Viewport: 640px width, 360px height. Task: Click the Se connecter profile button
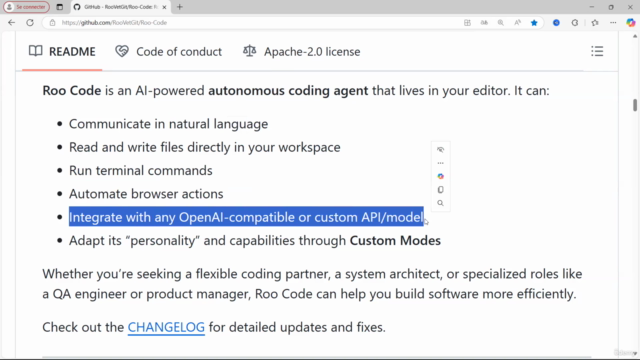(x=27, y=7)
